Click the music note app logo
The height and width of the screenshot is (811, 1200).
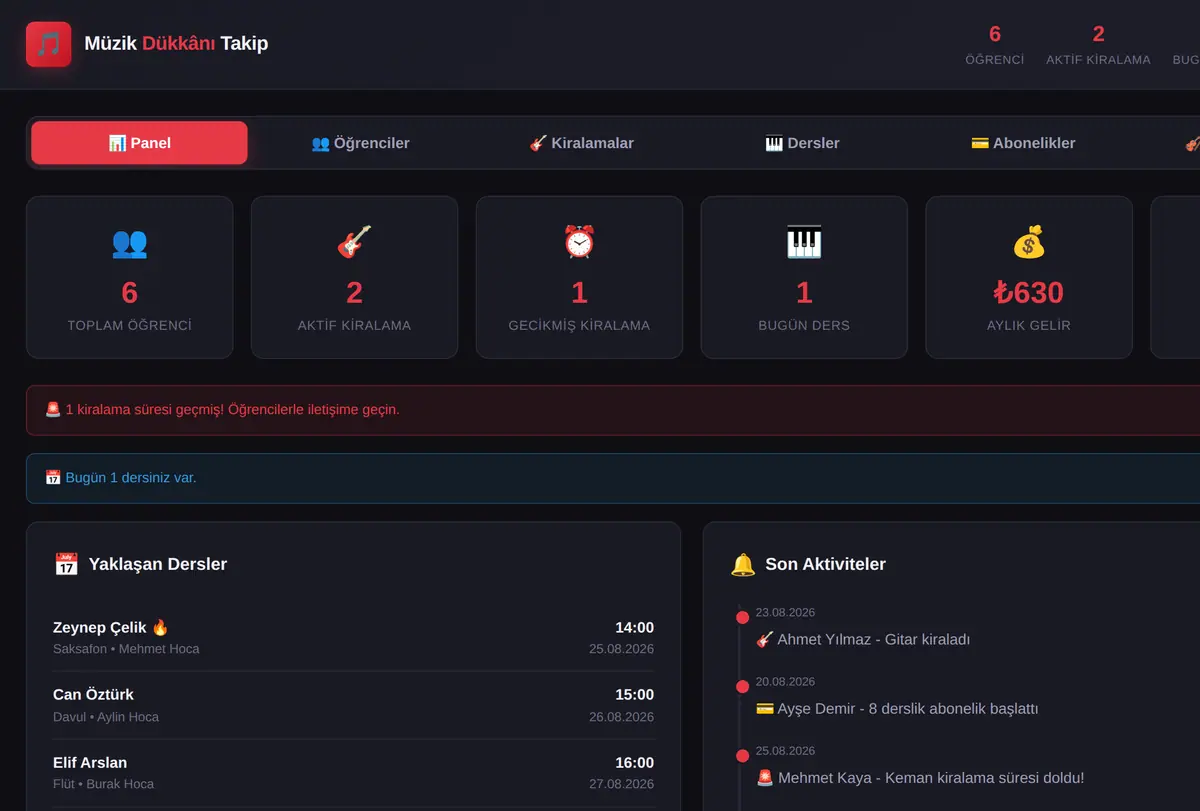coord(48,44)
